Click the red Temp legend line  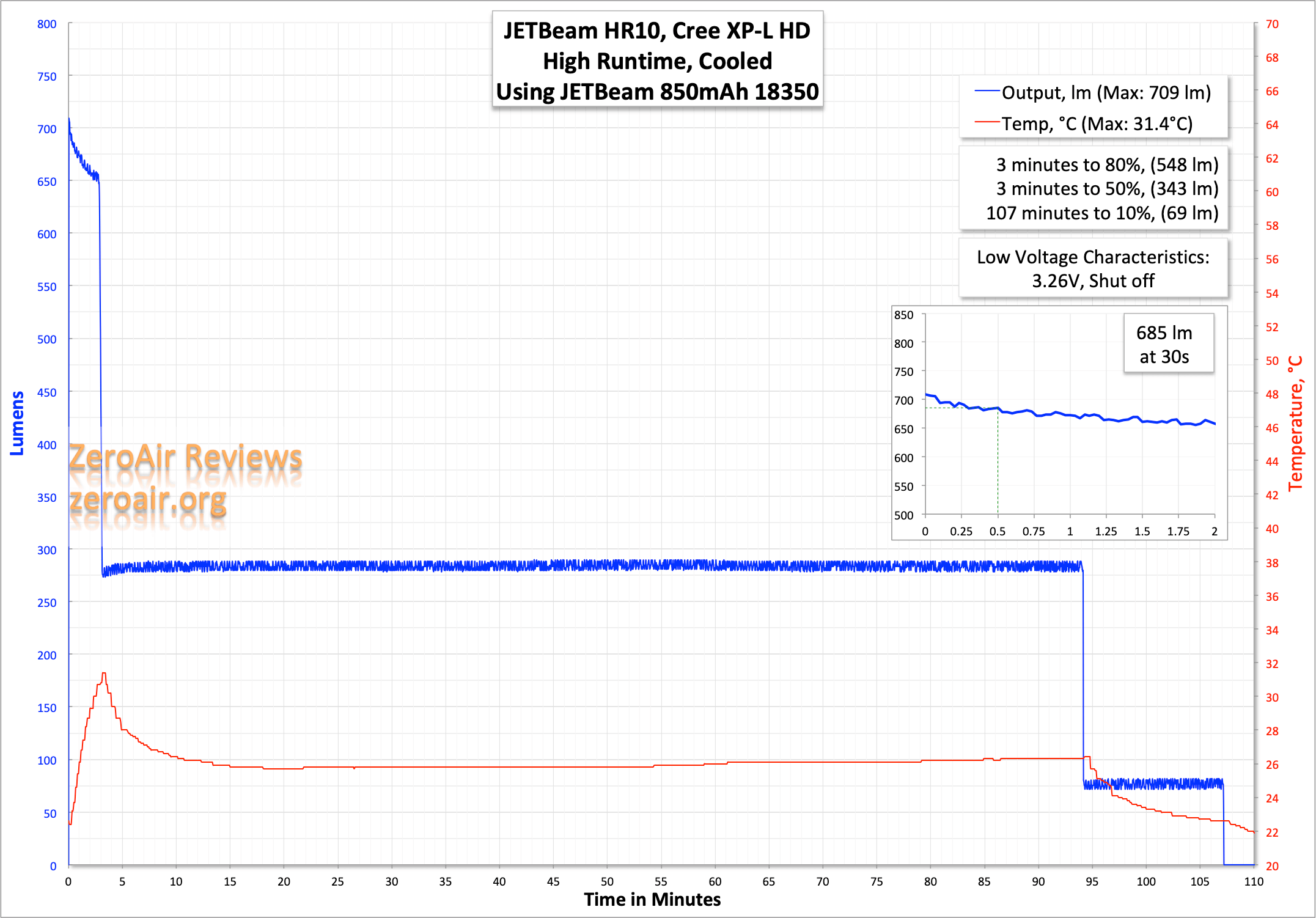point(987,122)
